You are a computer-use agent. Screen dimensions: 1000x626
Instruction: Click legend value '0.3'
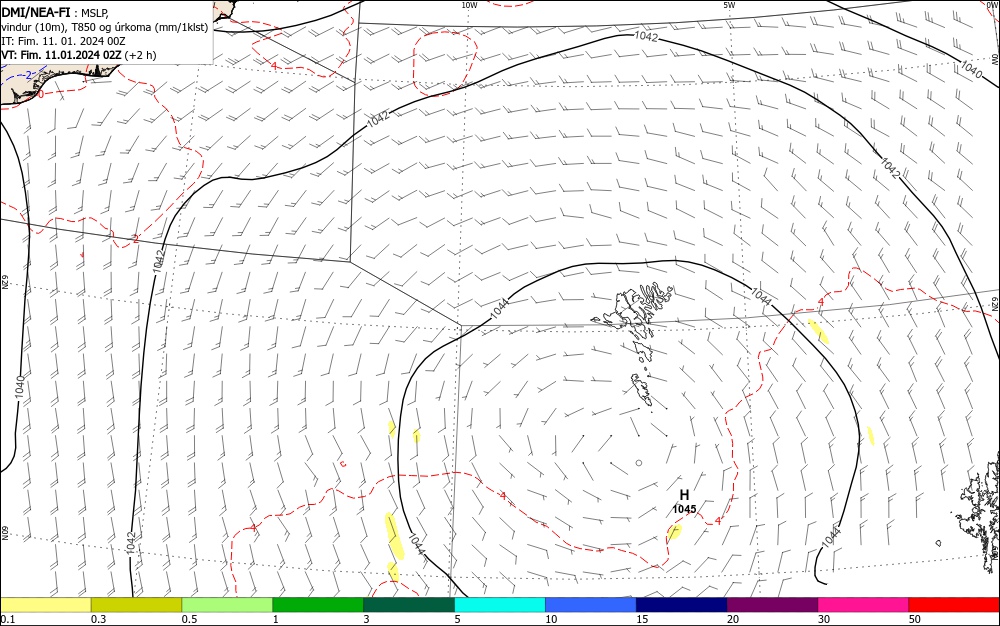[x=98, y=619]
